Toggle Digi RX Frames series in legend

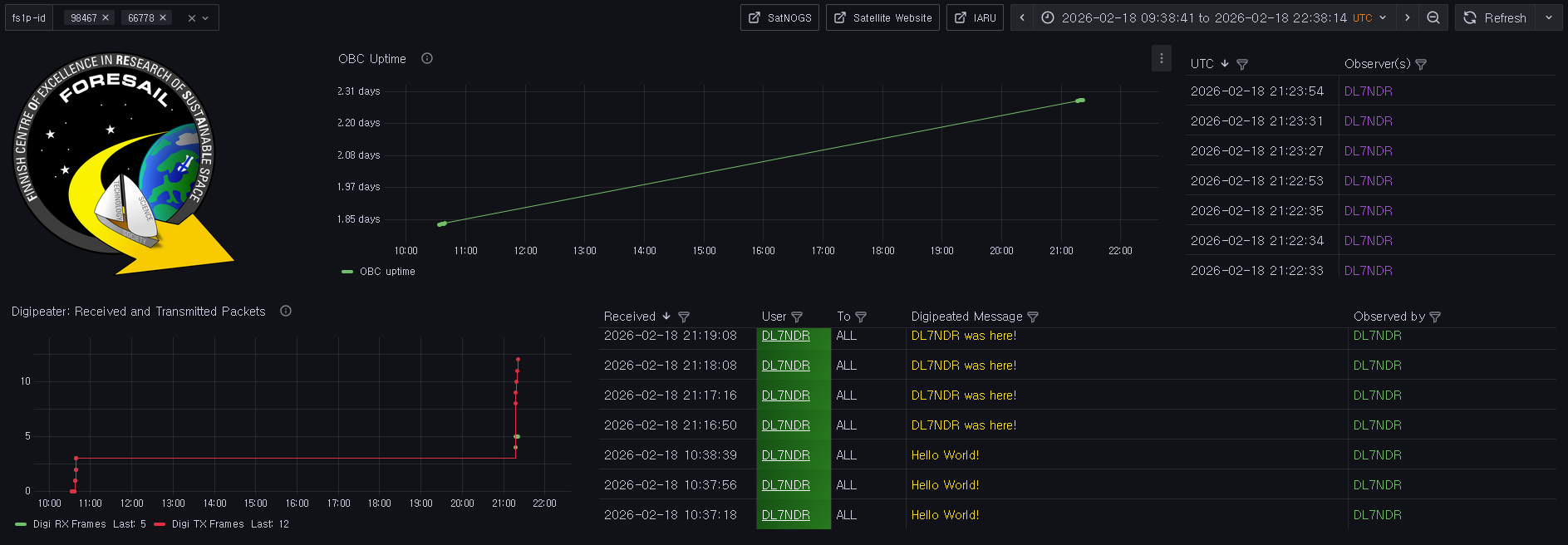pos(69,524)
